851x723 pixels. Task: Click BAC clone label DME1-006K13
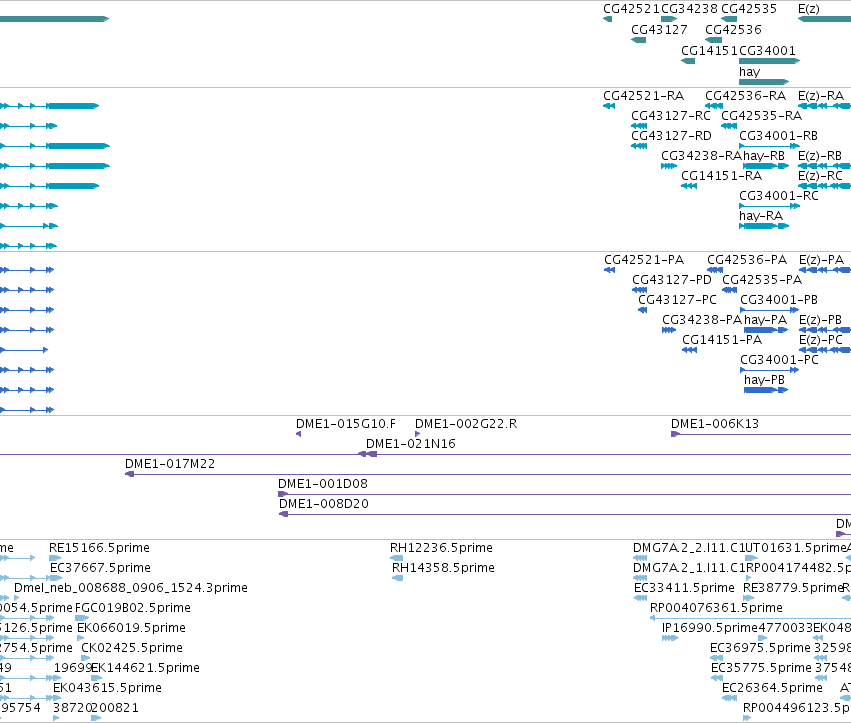pos(715,424)
